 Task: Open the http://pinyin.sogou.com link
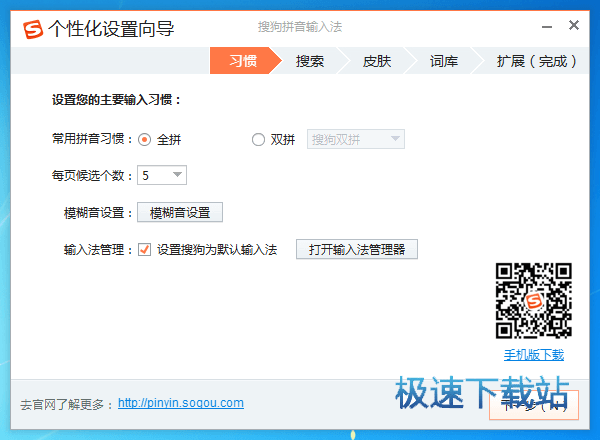click(181, 403)
